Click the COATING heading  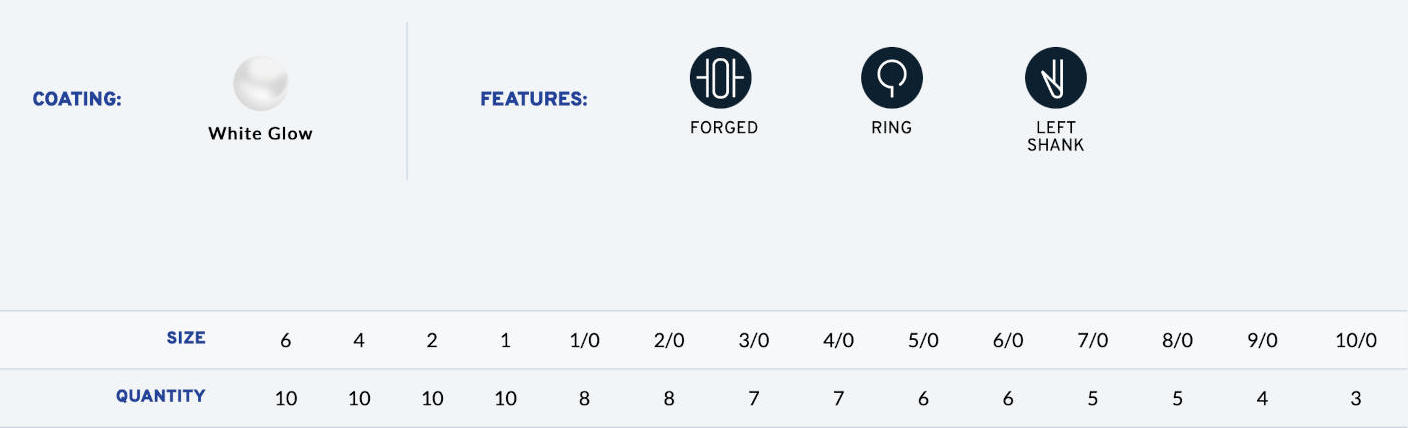pyautogui.click(x=77, y=99)
